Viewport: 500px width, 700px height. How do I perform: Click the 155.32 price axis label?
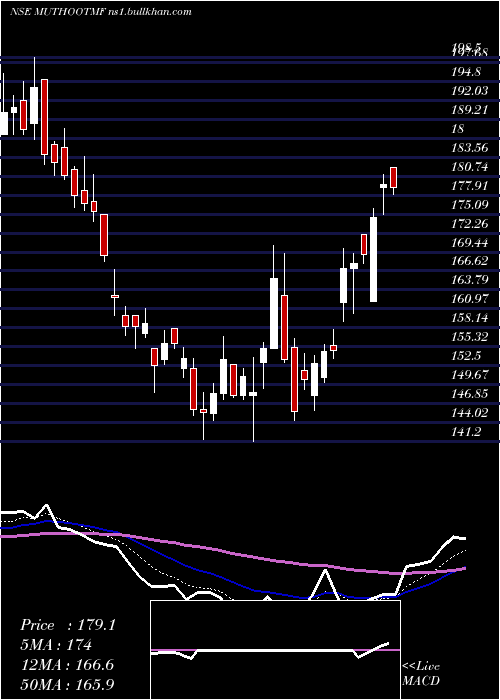click(x=470, y=337)
